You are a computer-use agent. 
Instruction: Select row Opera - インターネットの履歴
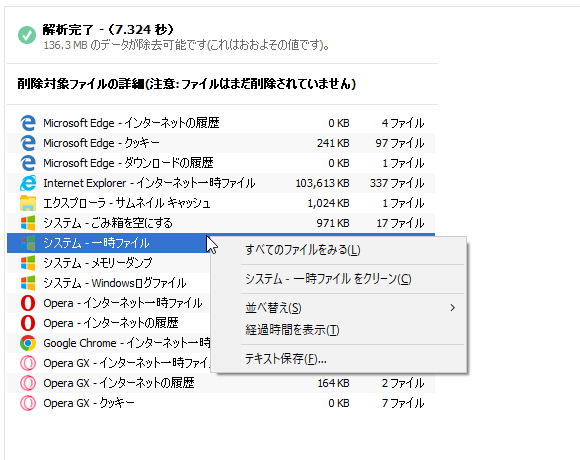(x=108, y=323)
